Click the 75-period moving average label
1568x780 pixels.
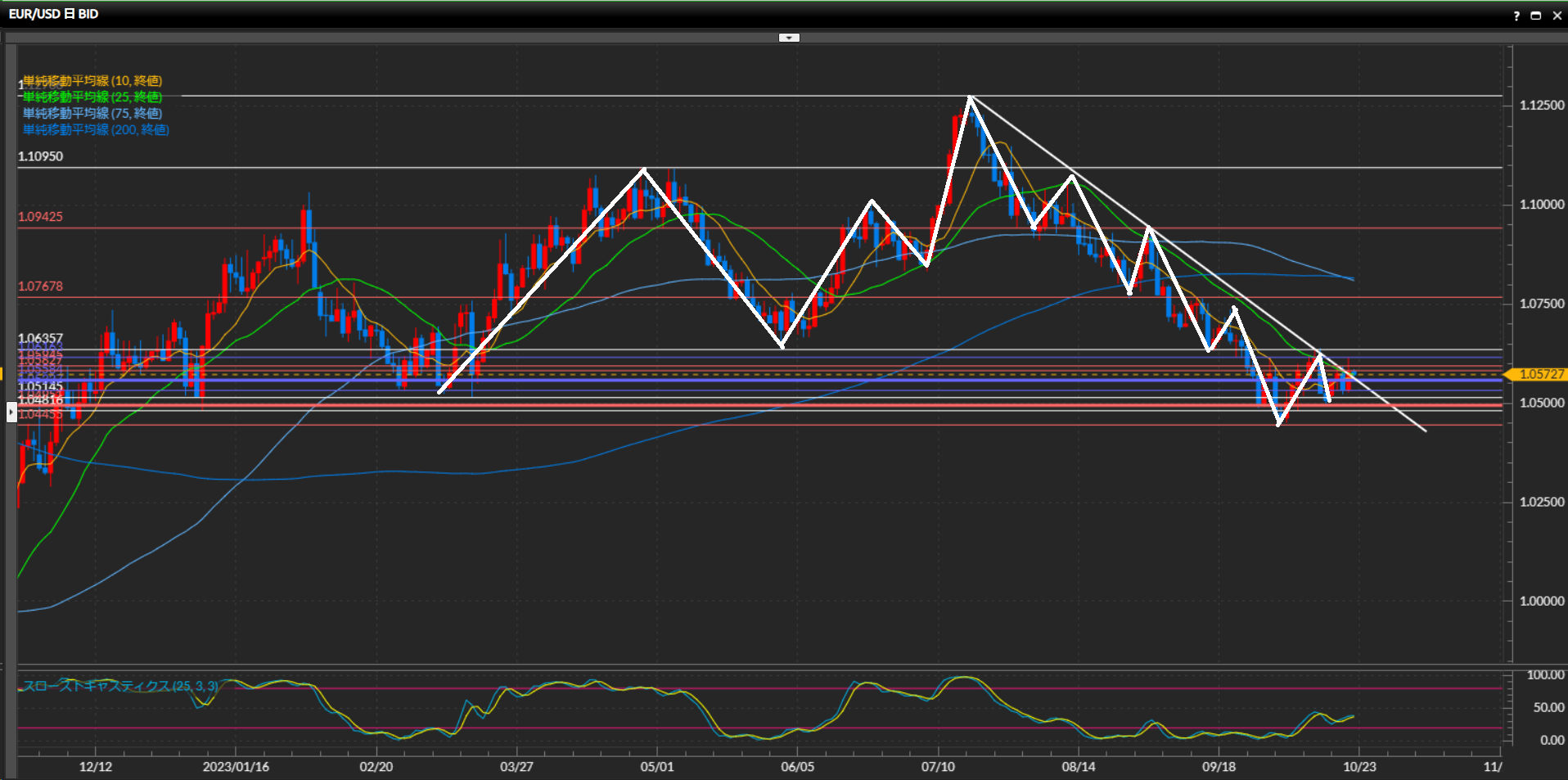tap(92, 114)
